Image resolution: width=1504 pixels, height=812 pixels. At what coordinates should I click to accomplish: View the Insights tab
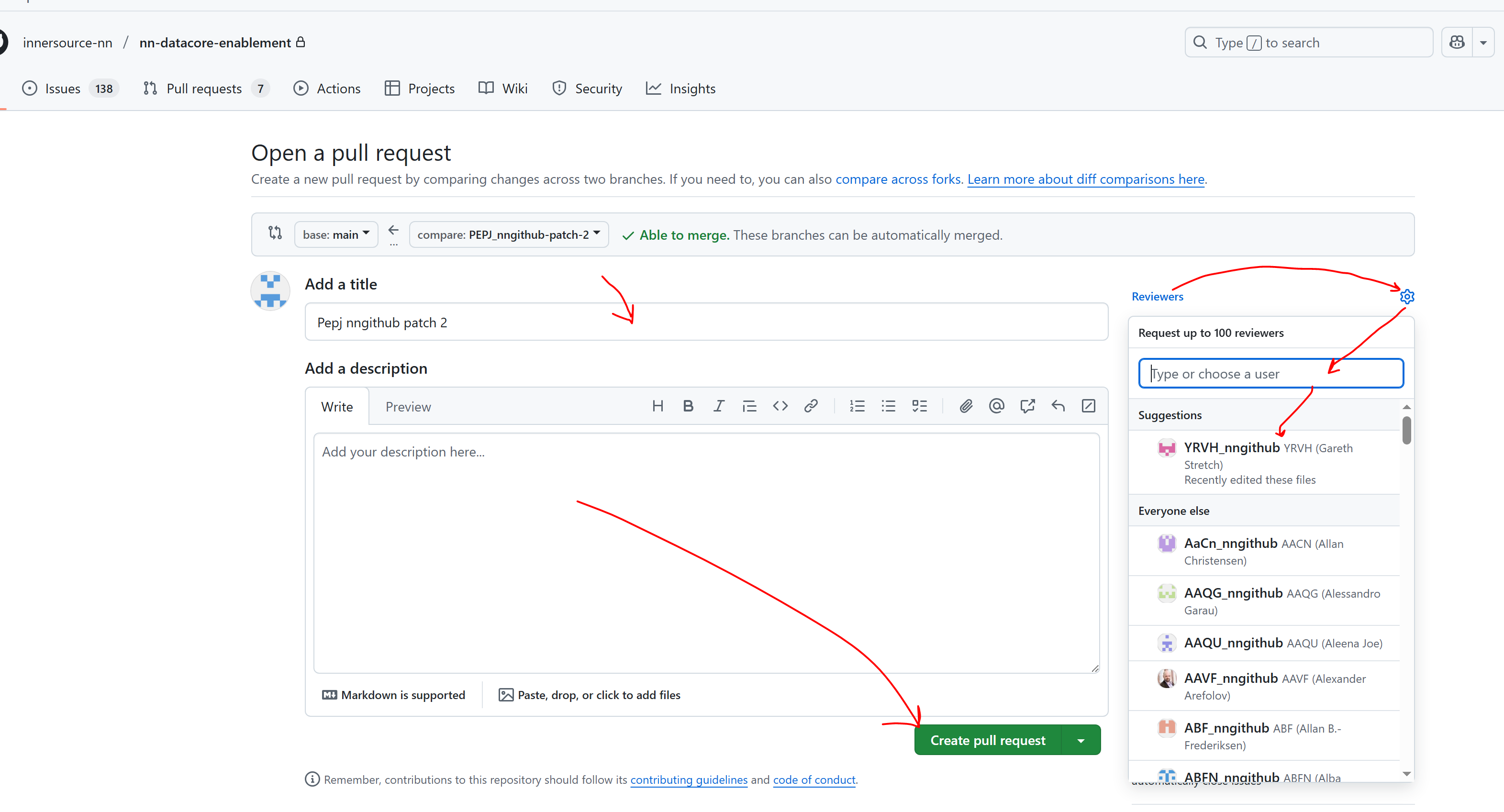point(681,89)
